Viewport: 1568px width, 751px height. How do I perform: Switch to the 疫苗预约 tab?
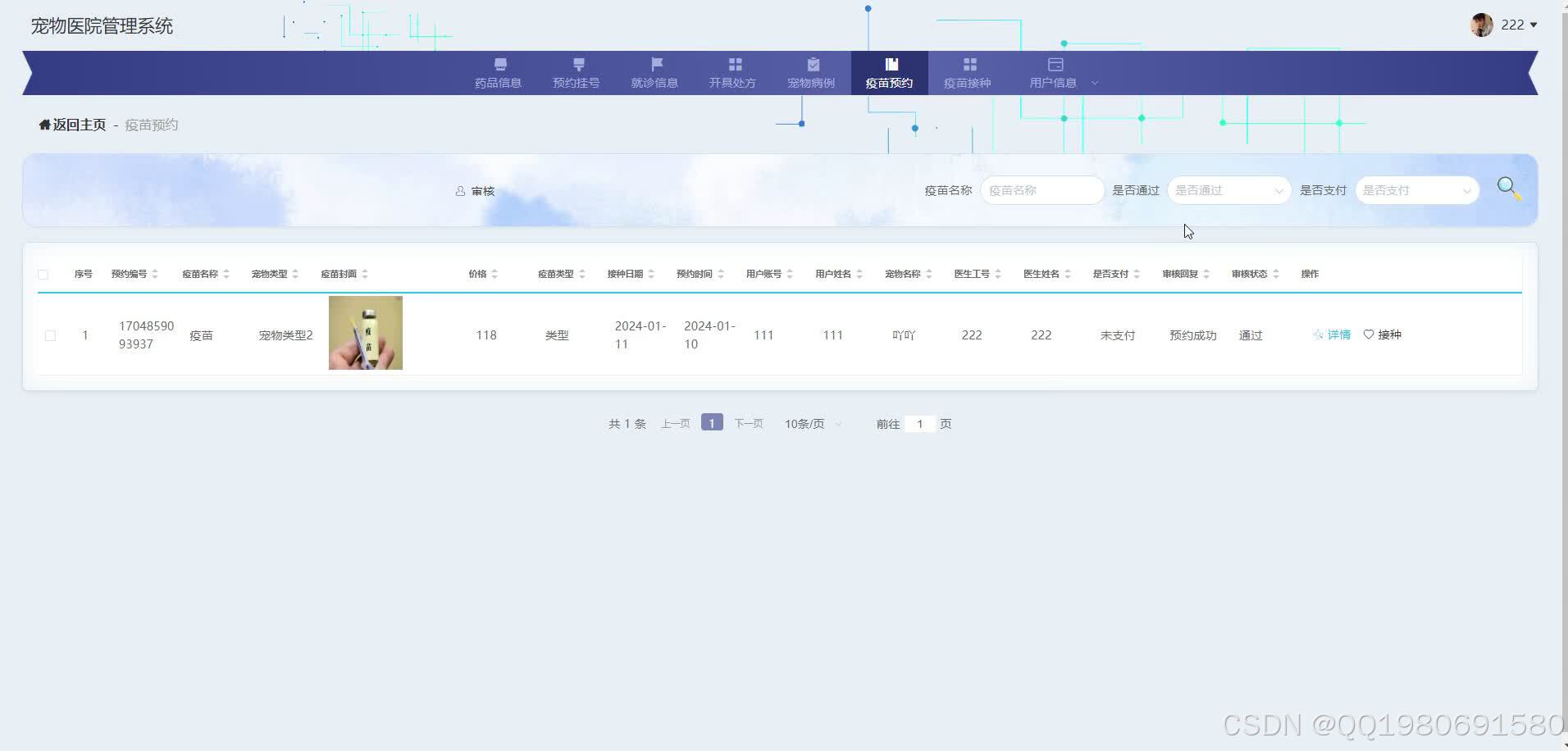(x=889, y=72)
